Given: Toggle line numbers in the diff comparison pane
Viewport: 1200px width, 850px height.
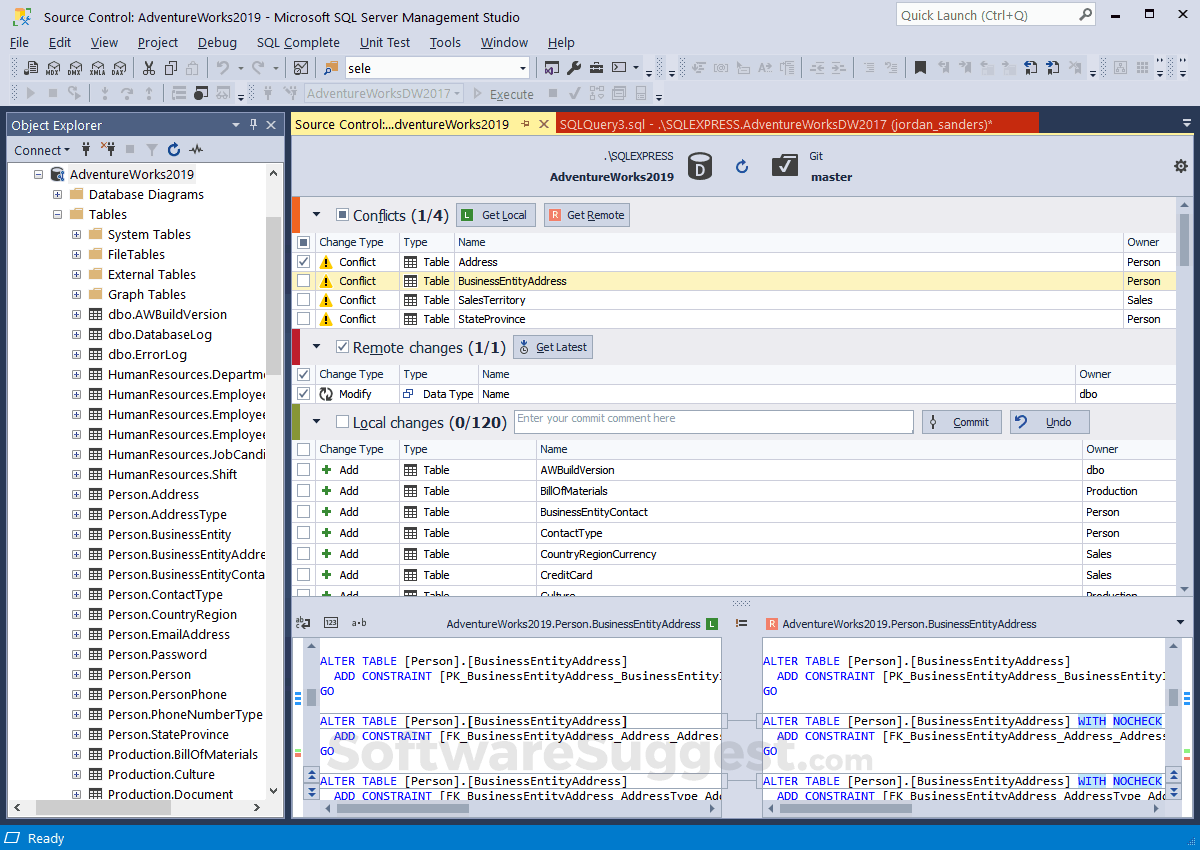Looking at the screenshot, I should [330, 622].
